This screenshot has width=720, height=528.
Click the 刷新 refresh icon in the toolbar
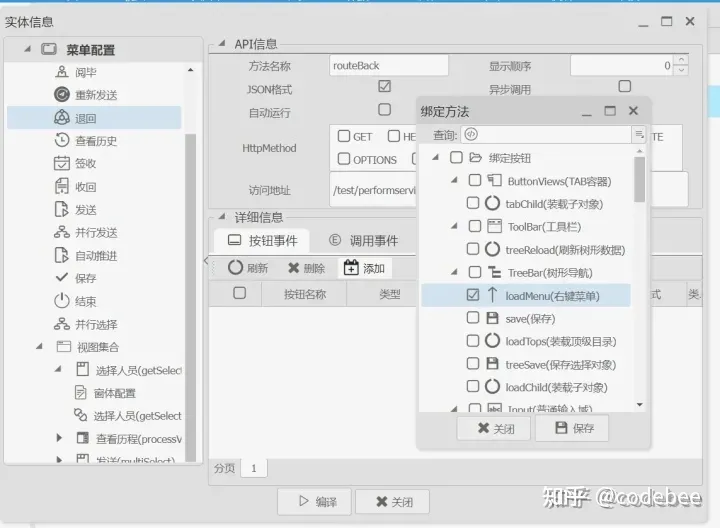235,268
